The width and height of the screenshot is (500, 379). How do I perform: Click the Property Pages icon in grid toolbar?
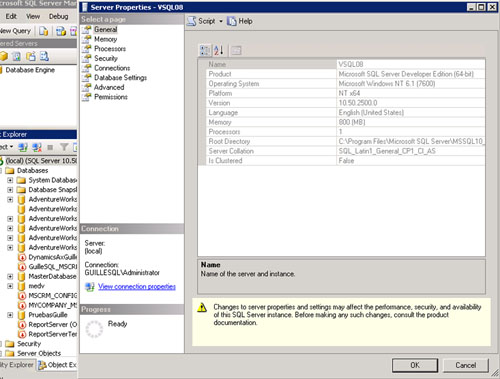click(x=236, y=50)
